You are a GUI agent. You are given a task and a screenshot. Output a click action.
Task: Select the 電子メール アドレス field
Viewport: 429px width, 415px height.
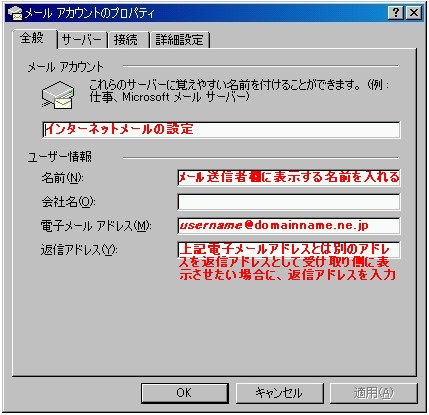289,226
